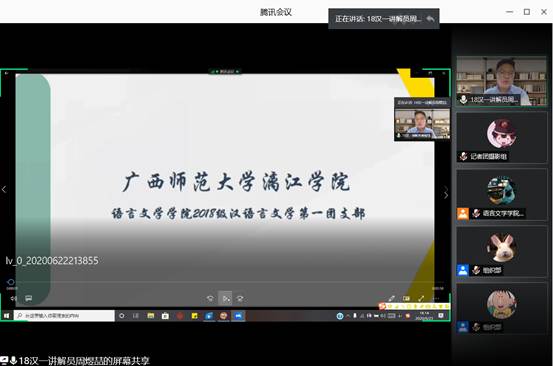Viewport: 553px width, 366px height.
Task: Click the floating speaker video inside the shared screen
Action: [422, 120]
